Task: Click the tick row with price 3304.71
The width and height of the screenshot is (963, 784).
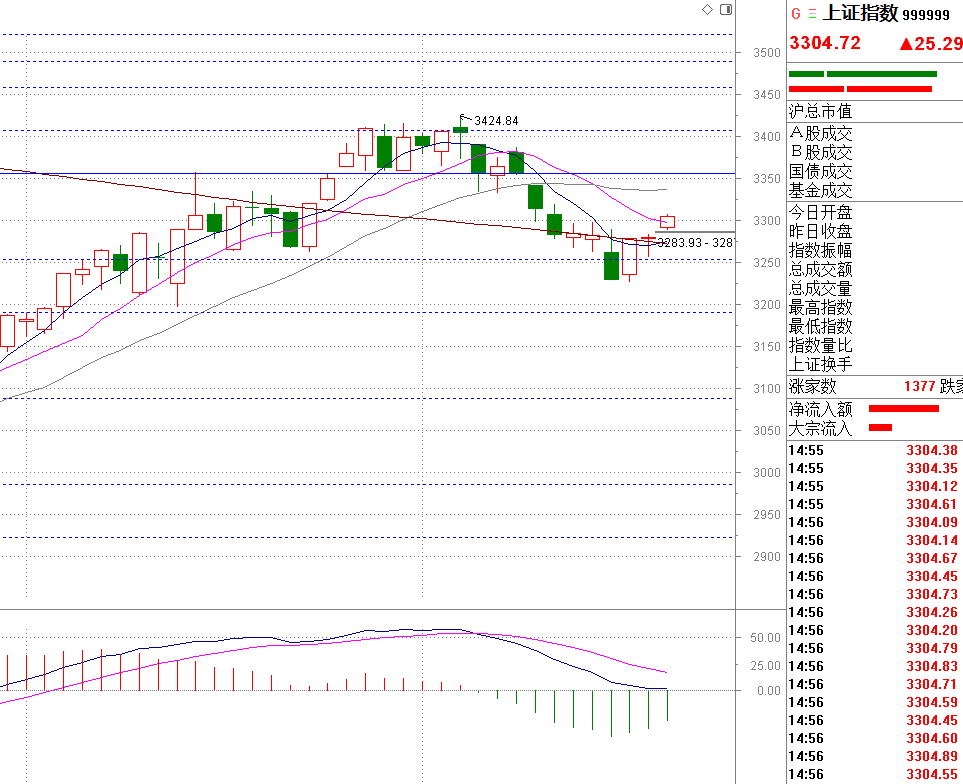Action: pos(875,684)
